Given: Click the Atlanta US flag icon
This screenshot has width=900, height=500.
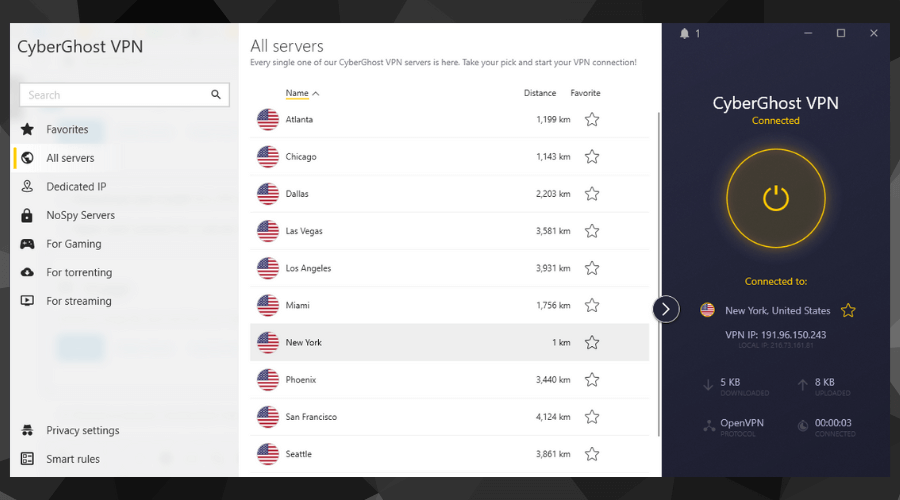Looking at the screenshot, I should (x=268, y=119).
